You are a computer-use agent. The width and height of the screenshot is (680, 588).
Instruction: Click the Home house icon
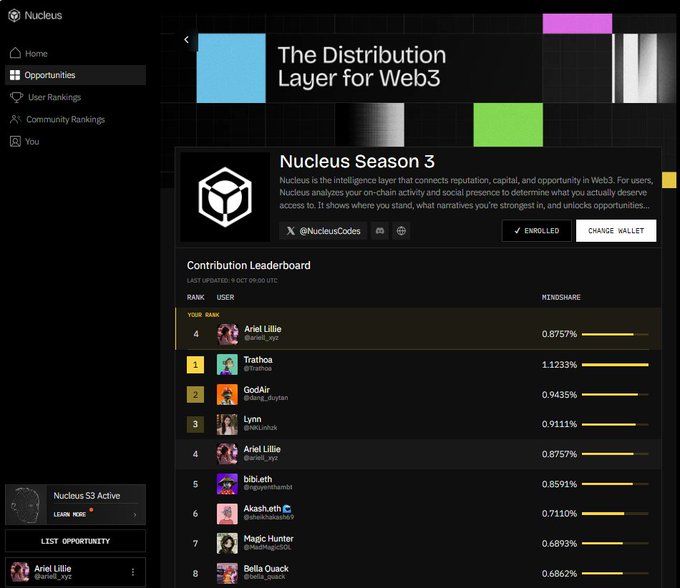[x=15, y=53]
